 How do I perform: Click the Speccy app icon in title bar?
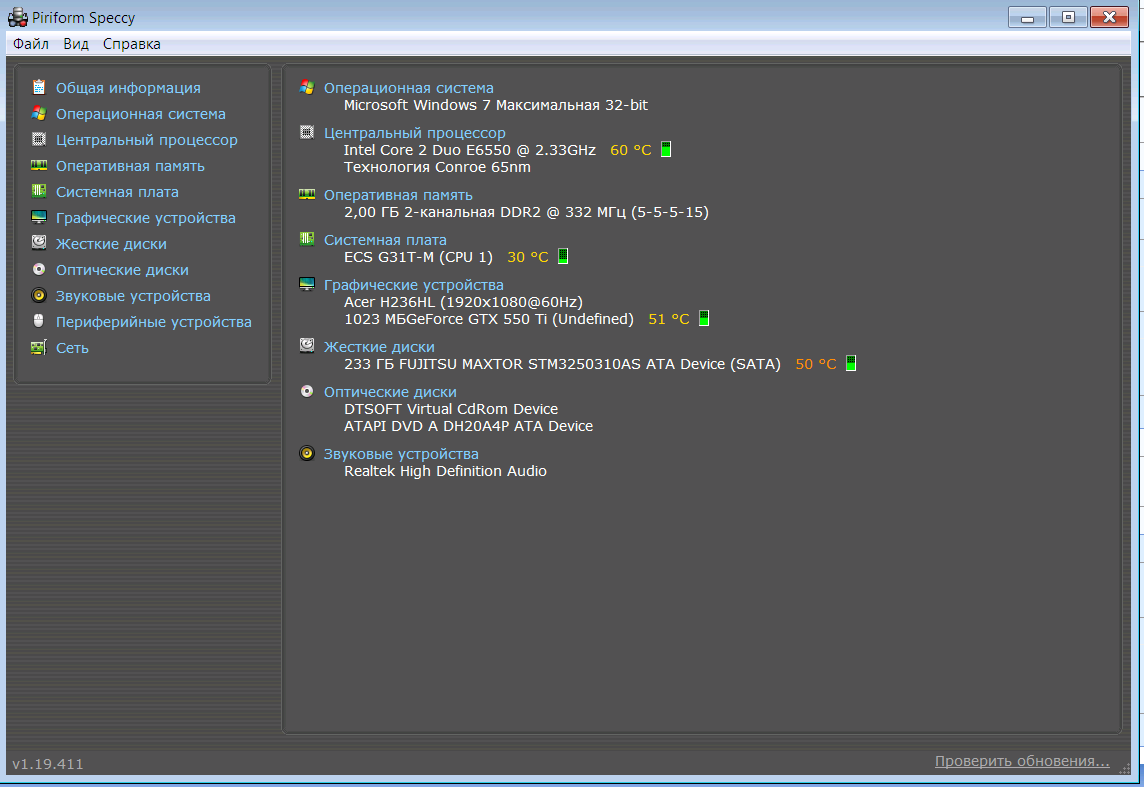tap(18, 17)
